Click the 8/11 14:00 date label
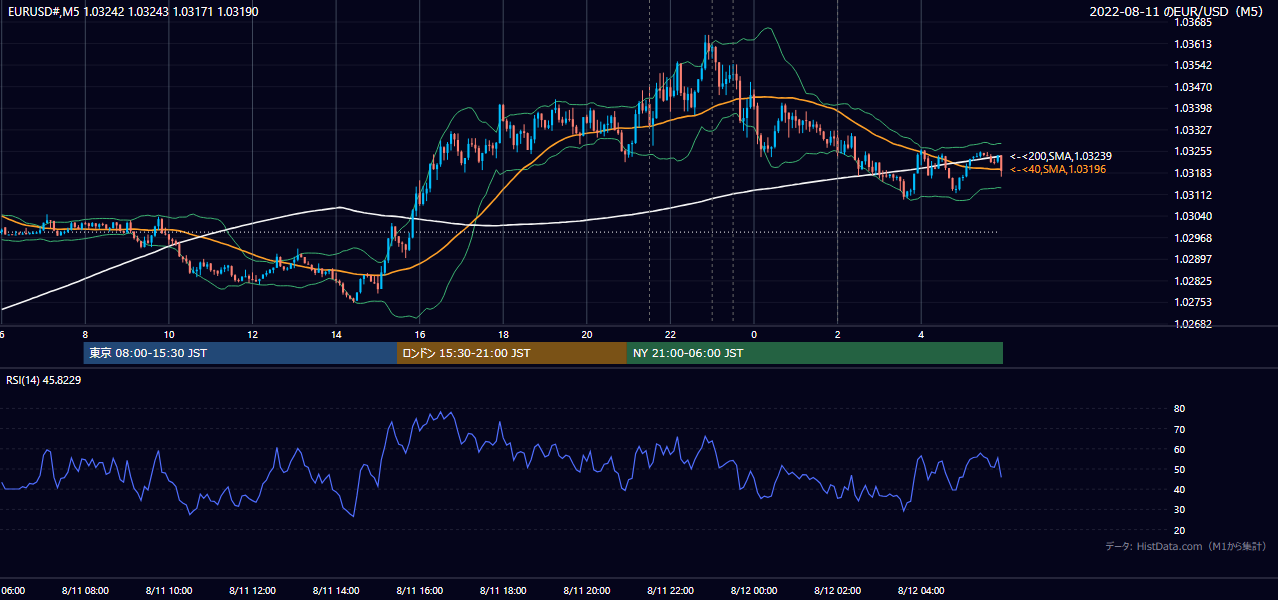1278x600 pixels. tap(336, 591)
